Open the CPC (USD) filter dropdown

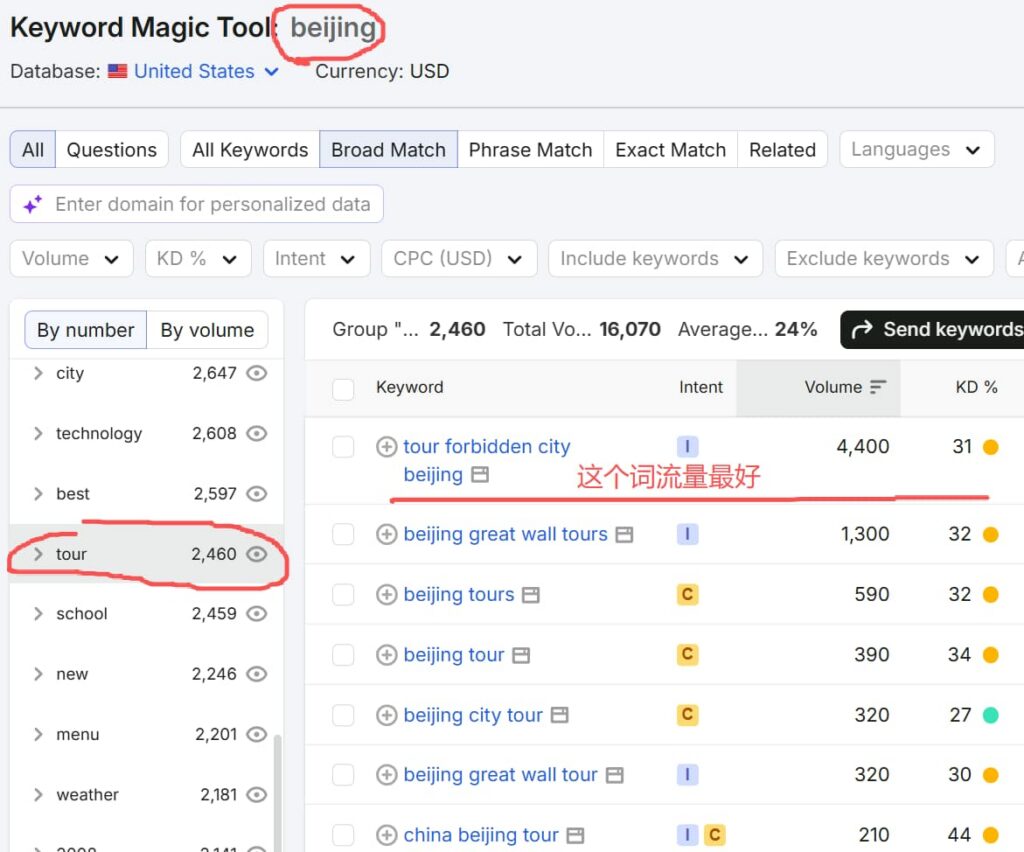click(x=459, y=259)
